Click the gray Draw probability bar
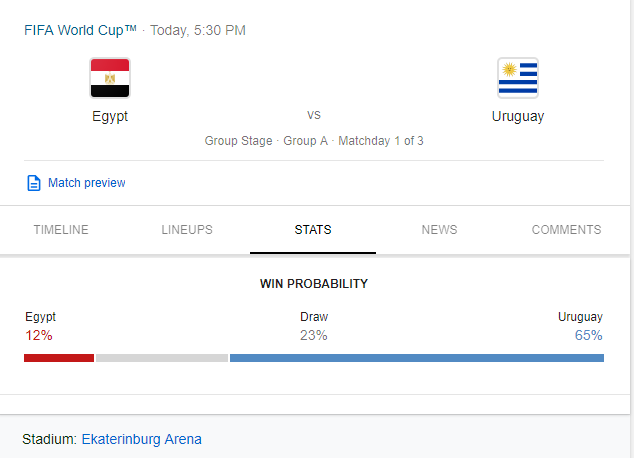 pyautogui.click(x=162, y=358)
